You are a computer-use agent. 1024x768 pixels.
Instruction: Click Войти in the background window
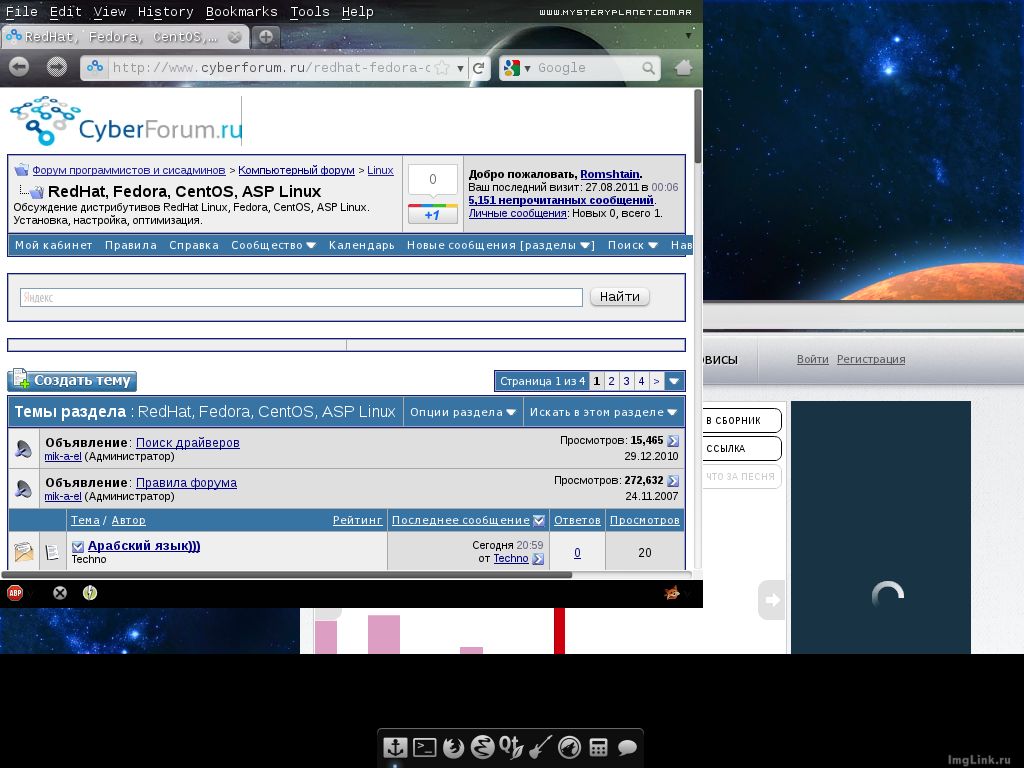click(812, 359)
